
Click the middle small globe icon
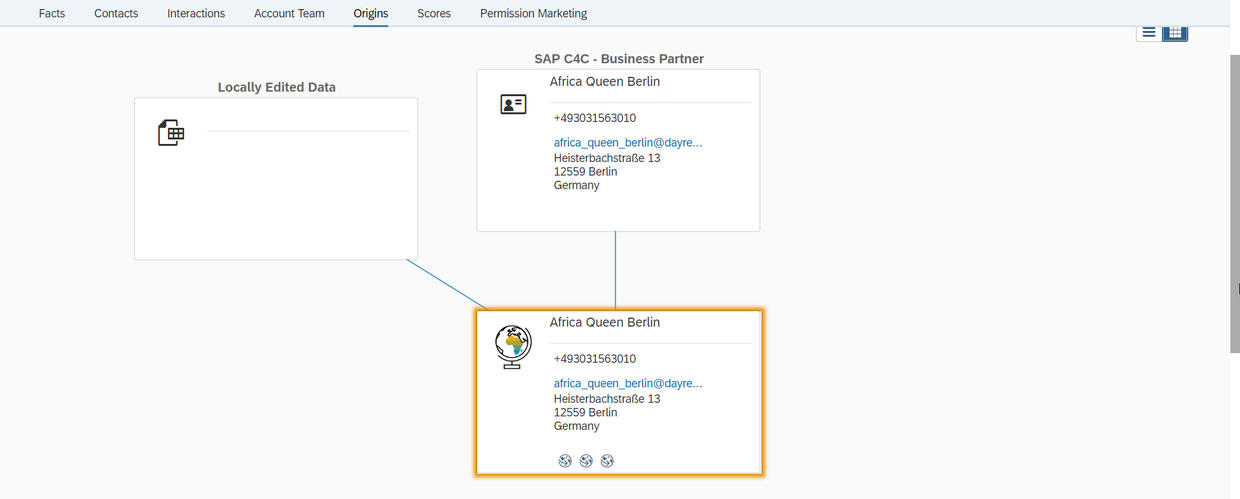[586, 460]
